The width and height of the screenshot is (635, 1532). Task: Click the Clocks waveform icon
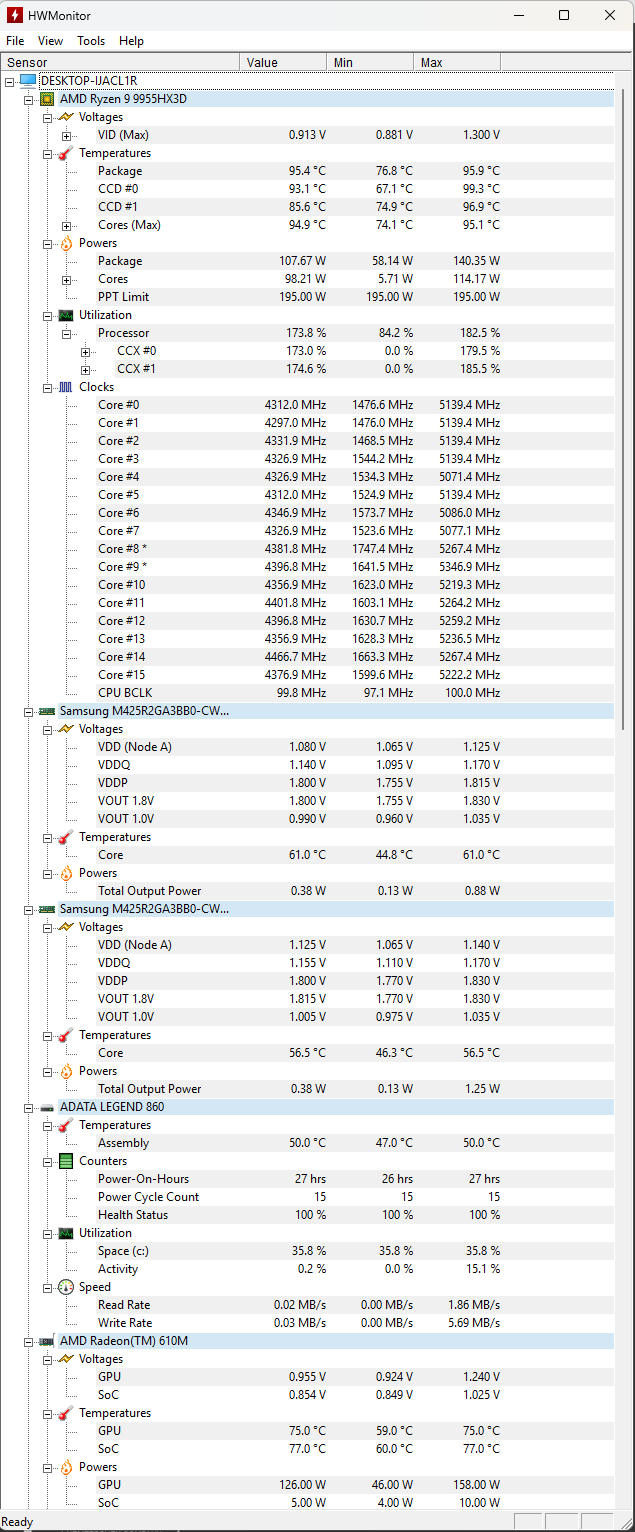point(66,387)
